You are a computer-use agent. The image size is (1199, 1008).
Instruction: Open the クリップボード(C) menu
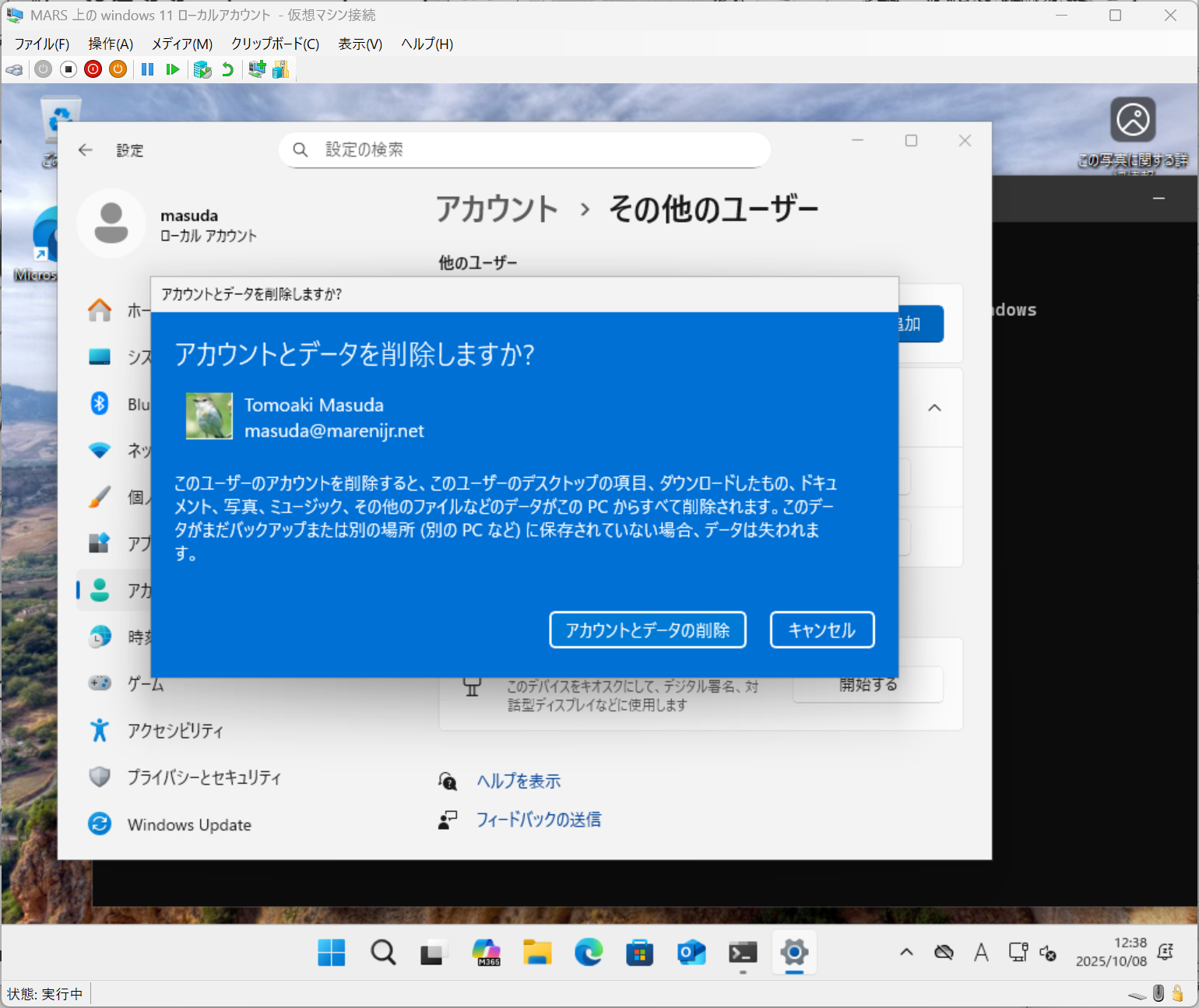pos(275,44)
